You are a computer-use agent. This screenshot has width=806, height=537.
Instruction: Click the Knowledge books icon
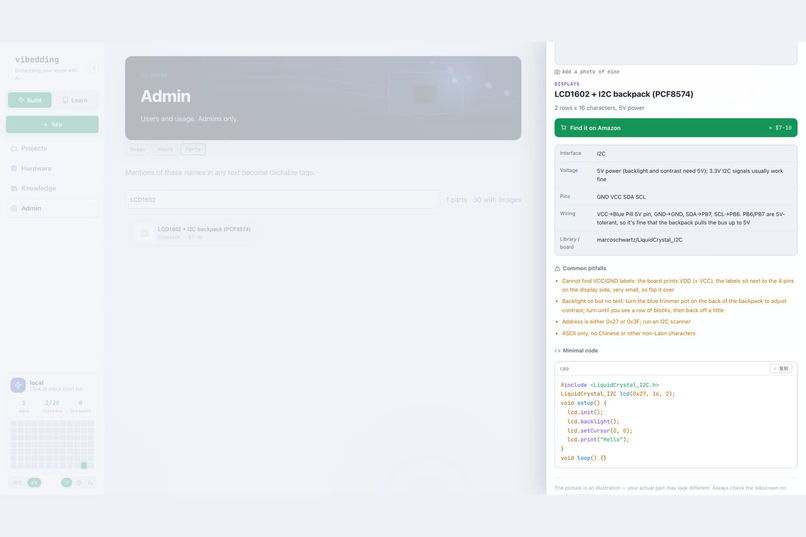[14, 188]
